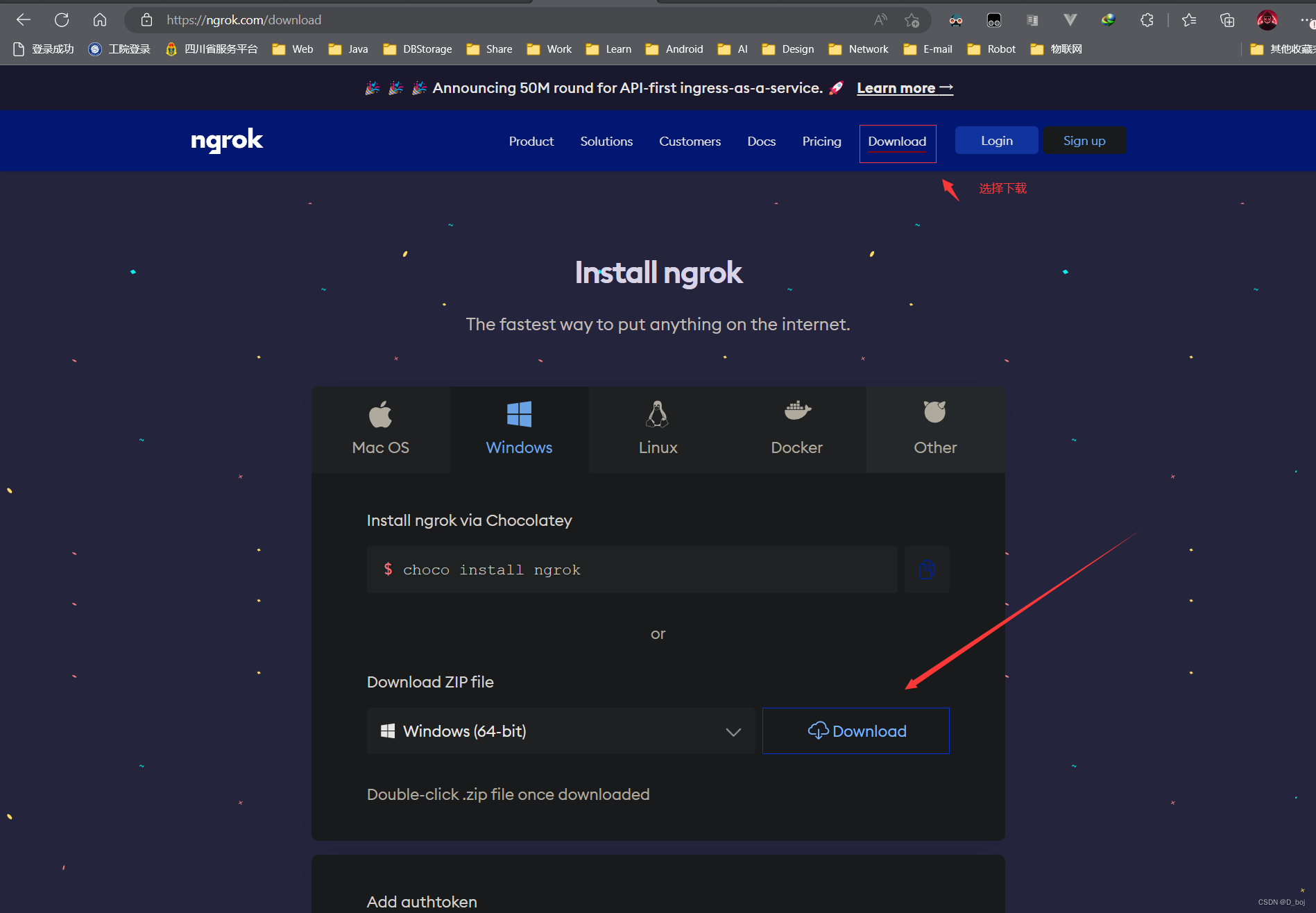The height and width of the screenshot is (913, 1316).
Task: Open the Docs nav item
Action: click(x=762, y=142)
